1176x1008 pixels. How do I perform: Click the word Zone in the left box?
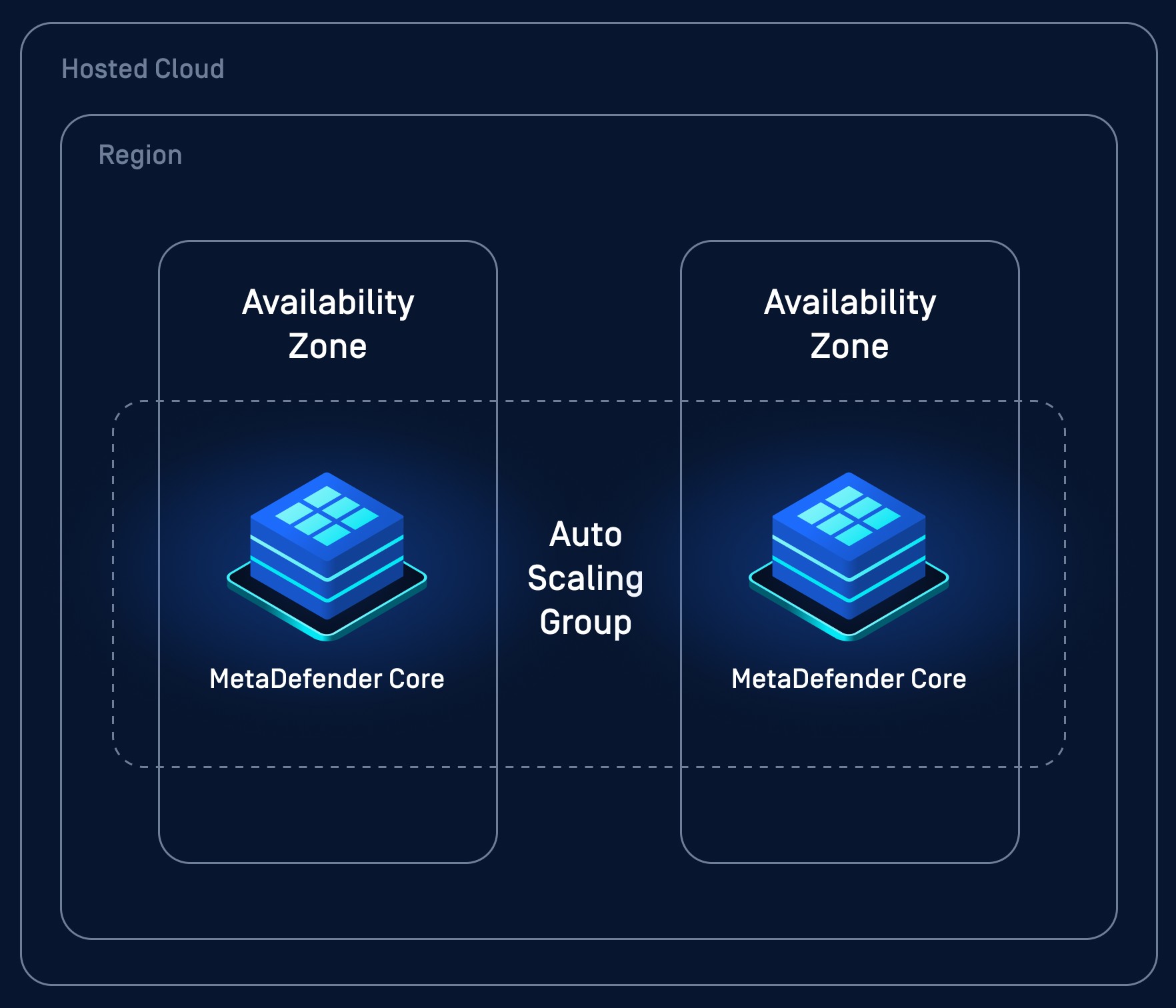pyautogui.click(x=327, y=347)
